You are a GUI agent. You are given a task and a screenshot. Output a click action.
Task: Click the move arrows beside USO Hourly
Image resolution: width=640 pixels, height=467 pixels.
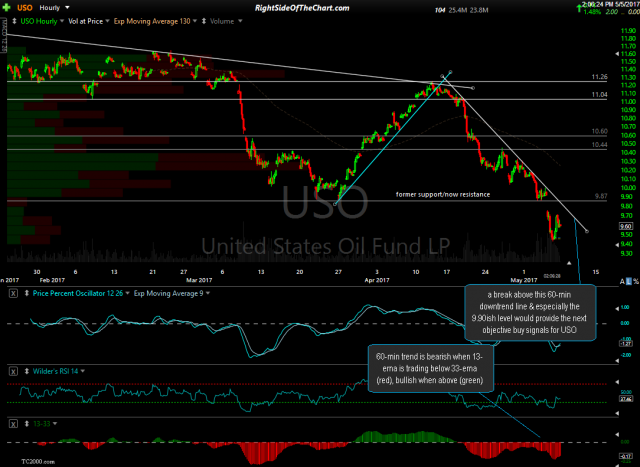click(x=15, y=21)
